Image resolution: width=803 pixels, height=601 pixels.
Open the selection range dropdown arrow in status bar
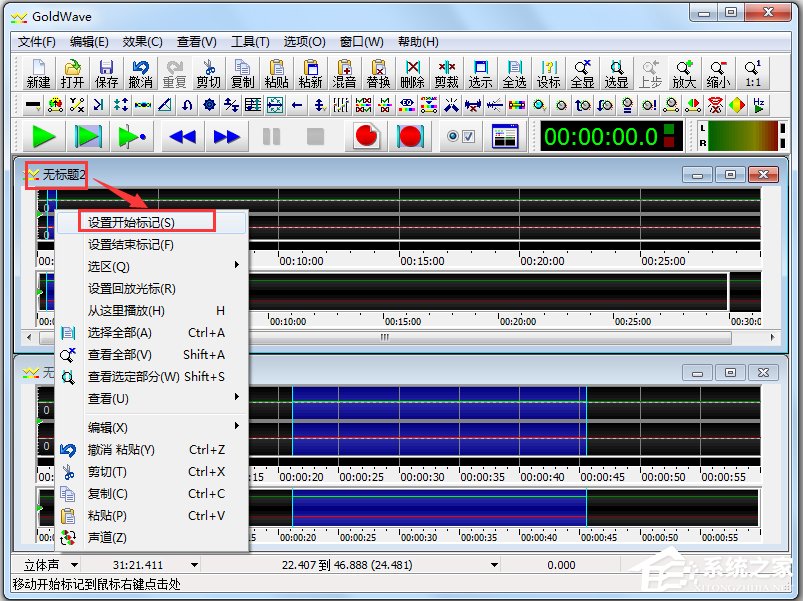tap(494, 565)
